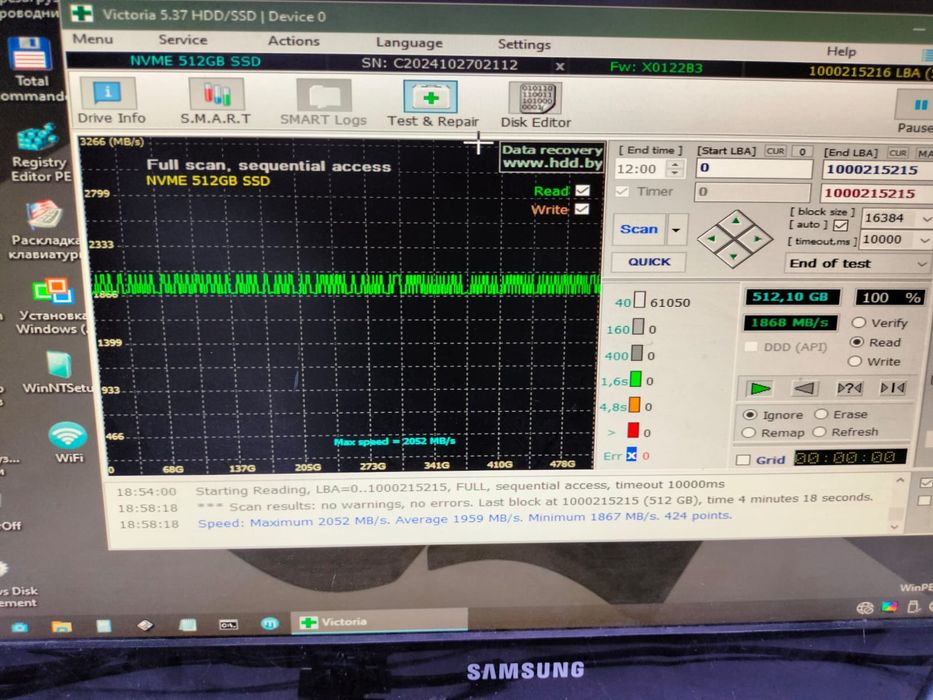Start scan with green play button
The height and width of the screenshot is (700, 933).
click(x=760, y=389)
